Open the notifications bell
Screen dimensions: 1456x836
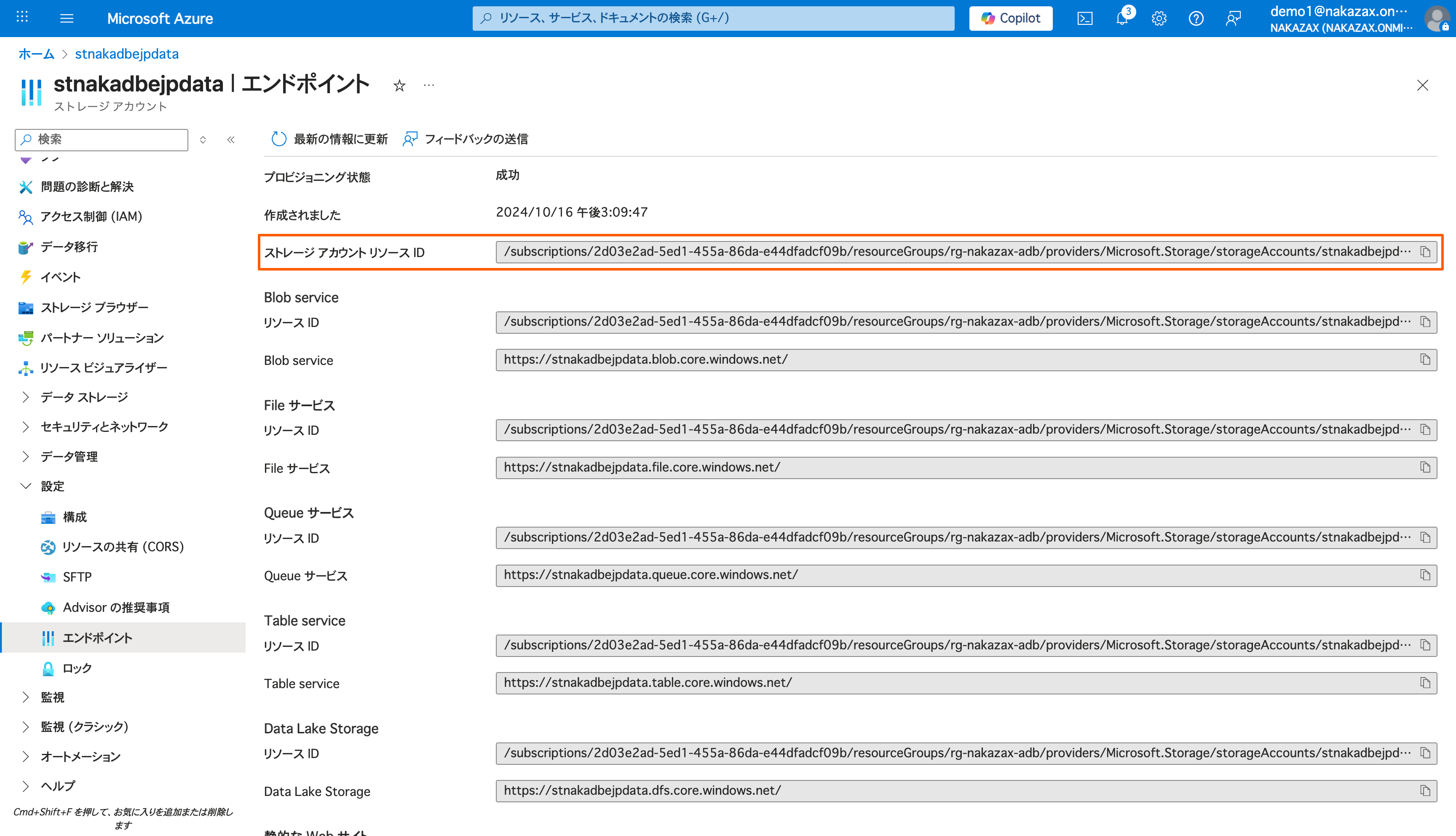pyautogui.click(x=1121, y=19)
